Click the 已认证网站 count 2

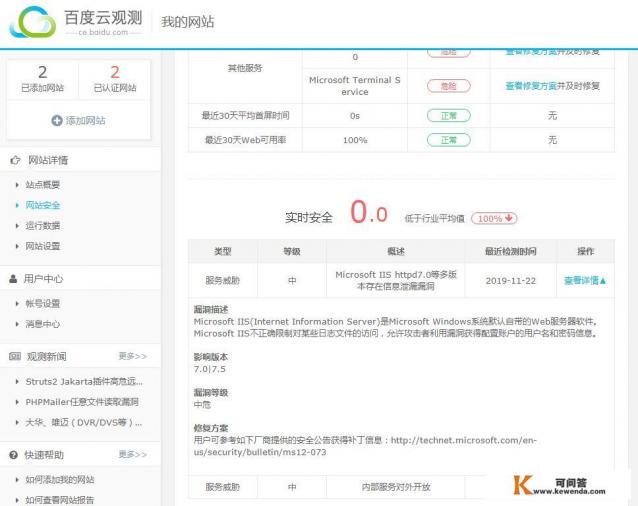point(115,72)
